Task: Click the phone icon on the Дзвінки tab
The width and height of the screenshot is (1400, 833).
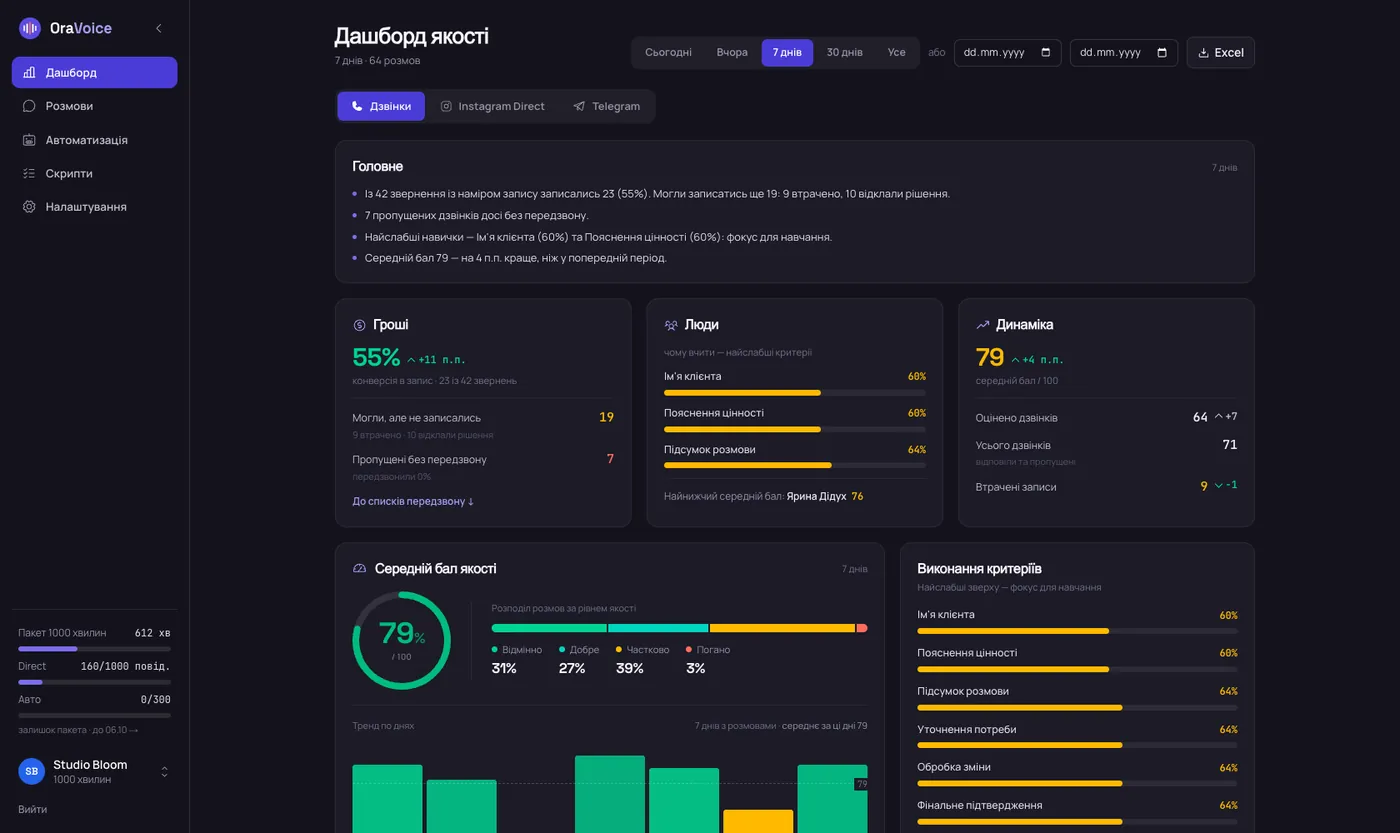Action: point(357,106)
